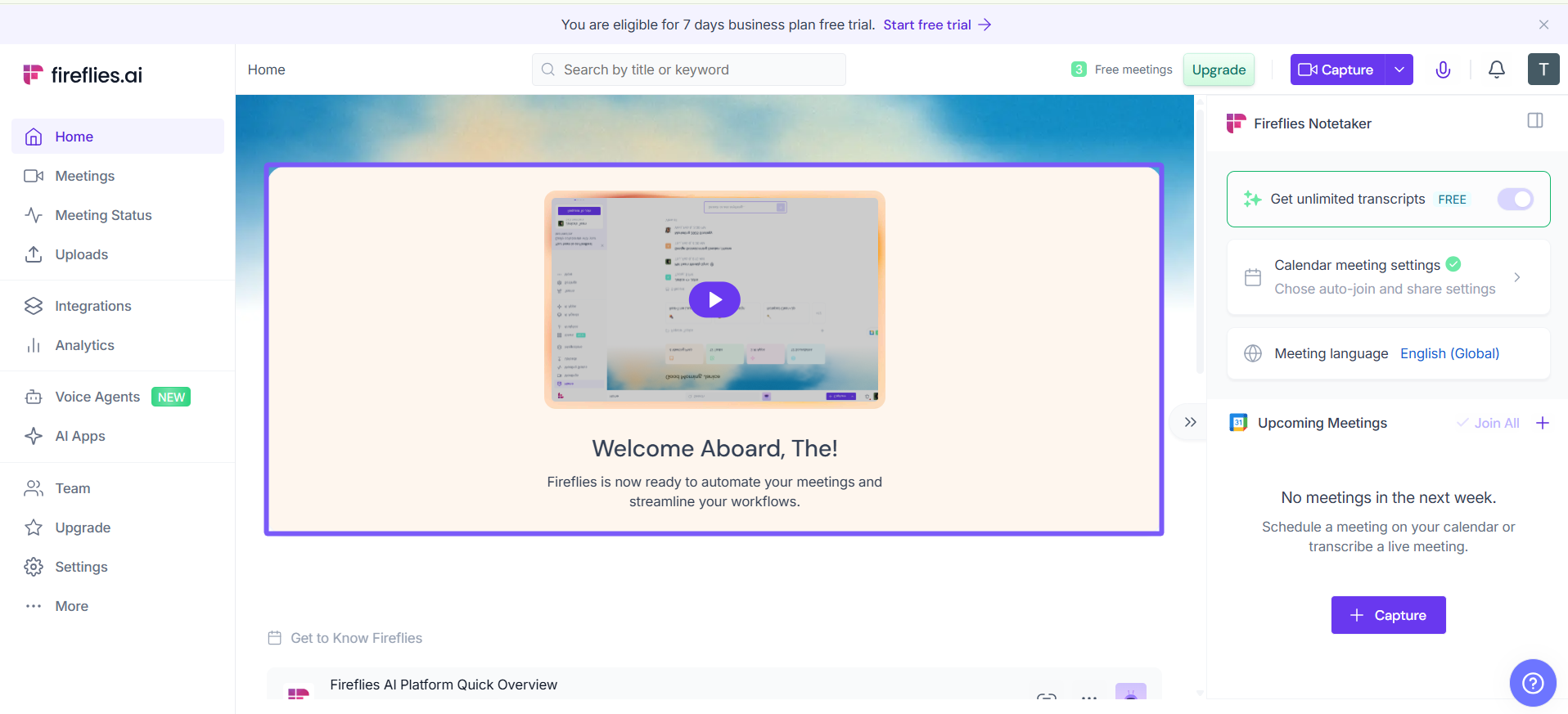
Task: Click the Home breadcrumb in the header
Action: pos(267,70)
